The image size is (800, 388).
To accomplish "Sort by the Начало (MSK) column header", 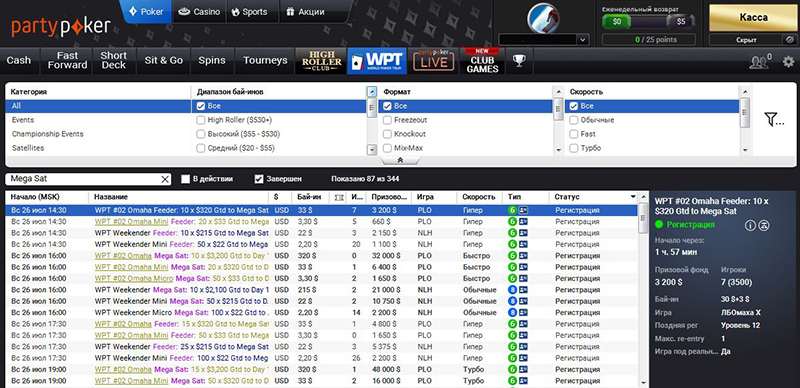I will click(x=47, y=197).
